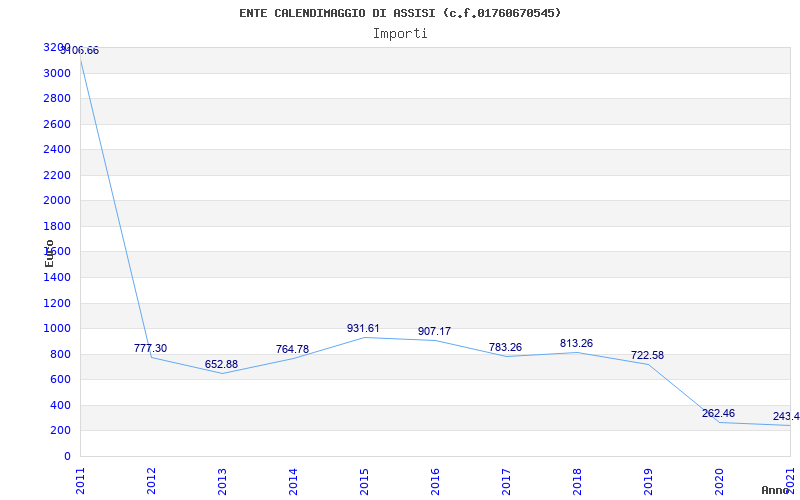The image size is (800, 500).
Task: Click the 2400 y-axis tick label
Action: pyautogui.click(x=57, y=149)
